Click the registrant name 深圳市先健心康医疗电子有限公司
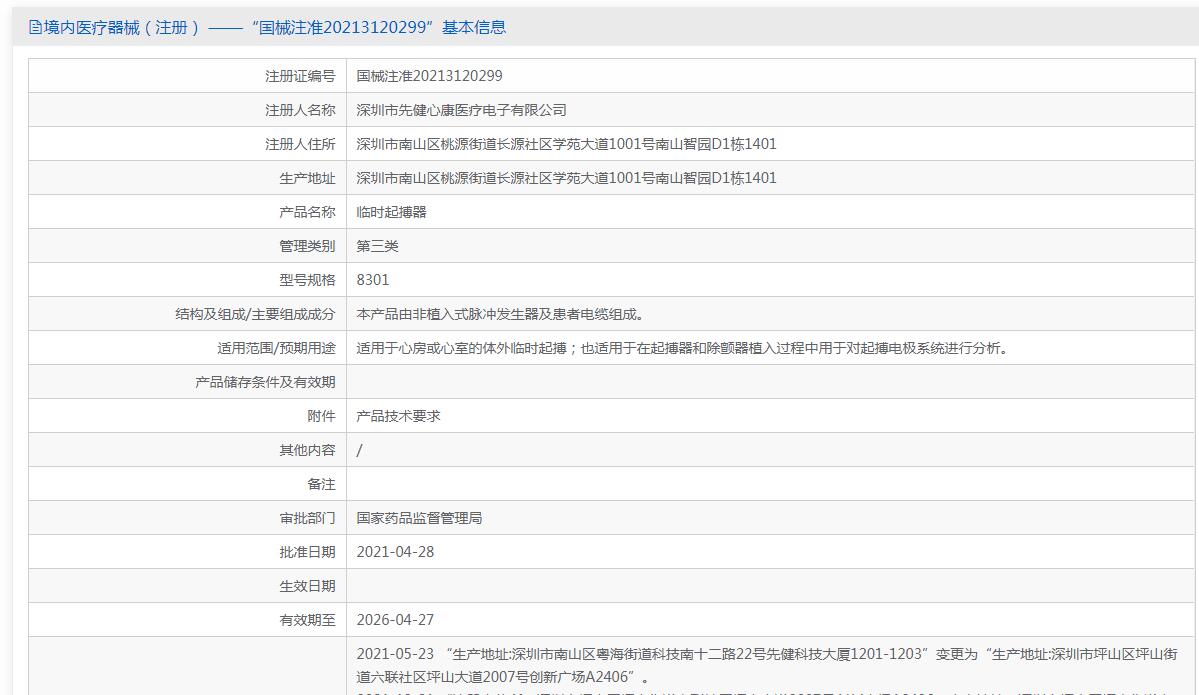This screenshot has height=695, width=1199. click(x=461, y=110)
